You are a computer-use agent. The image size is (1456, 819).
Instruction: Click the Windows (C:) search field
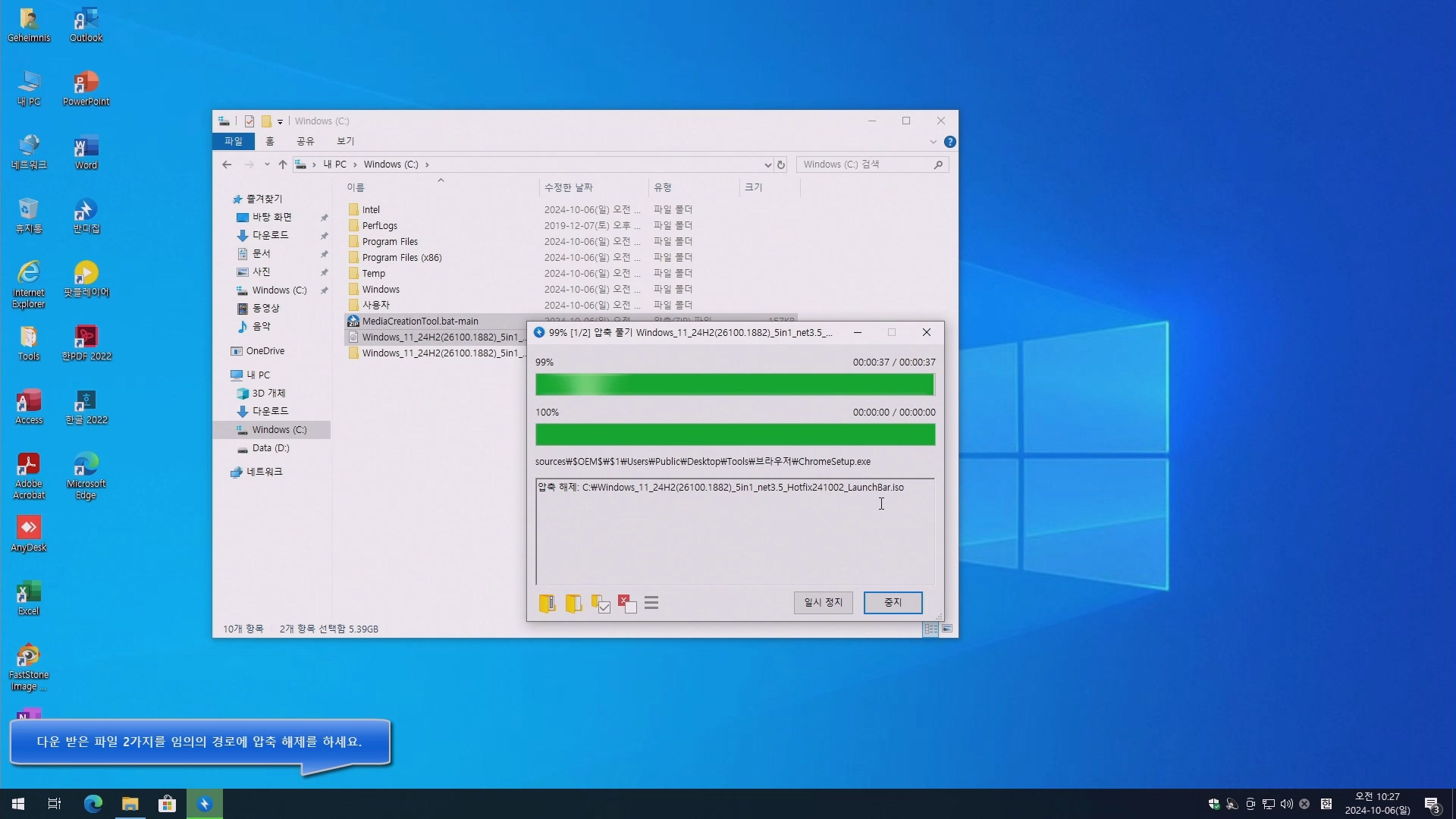[x=864, y=165]
